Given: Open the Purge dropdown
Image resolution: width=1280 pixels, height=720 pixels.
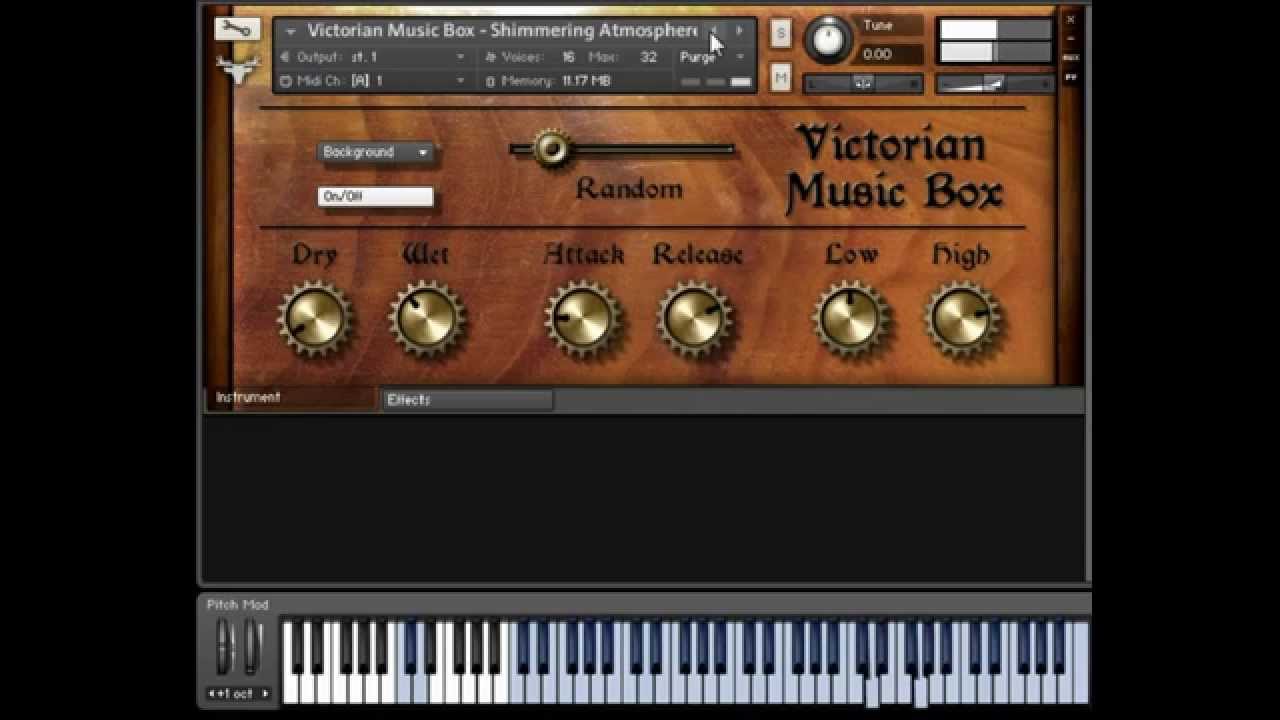Looking at the screenshot, I should click(713, 57).
